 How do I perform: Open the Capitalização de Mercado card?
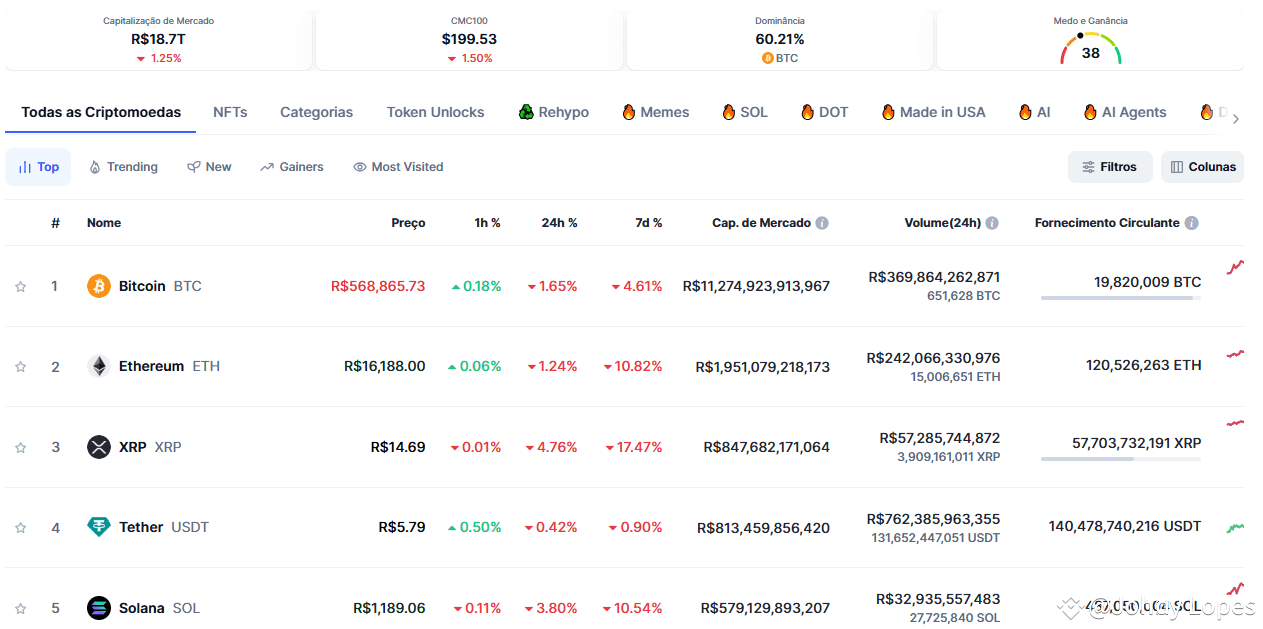(158, 40)
